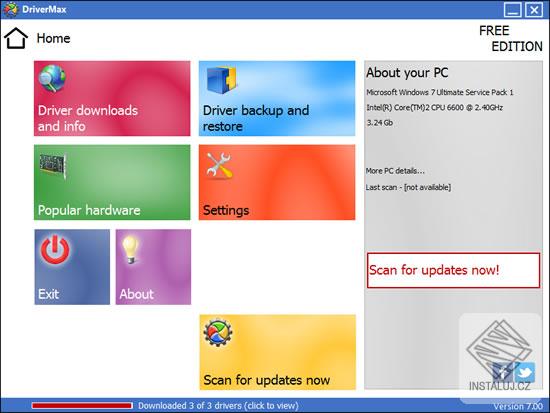
Task: Click yellow Scan for updates now tile
Action: [x=278, y=352]
